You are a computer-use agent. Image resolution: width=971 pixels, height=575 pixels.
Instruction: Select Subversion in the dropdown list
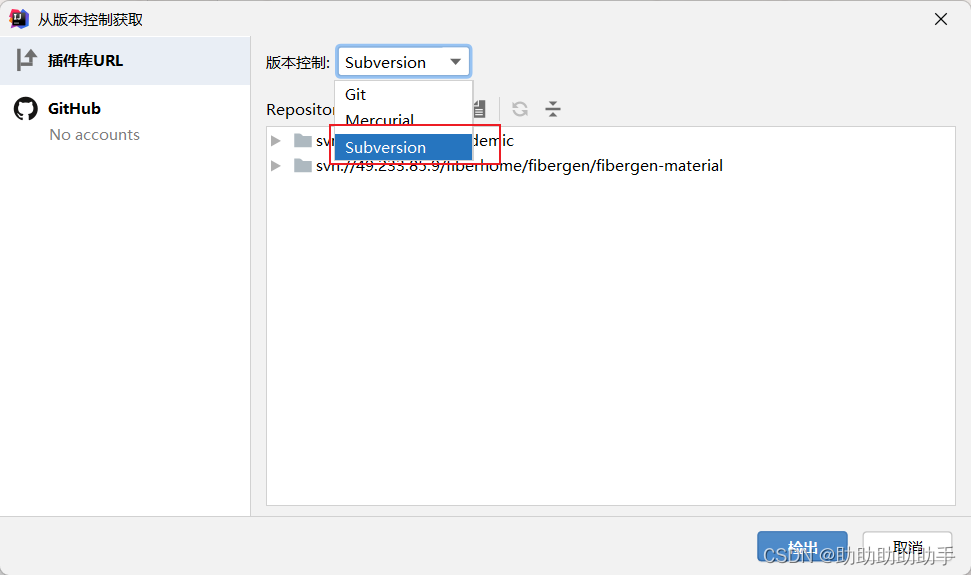403,147
